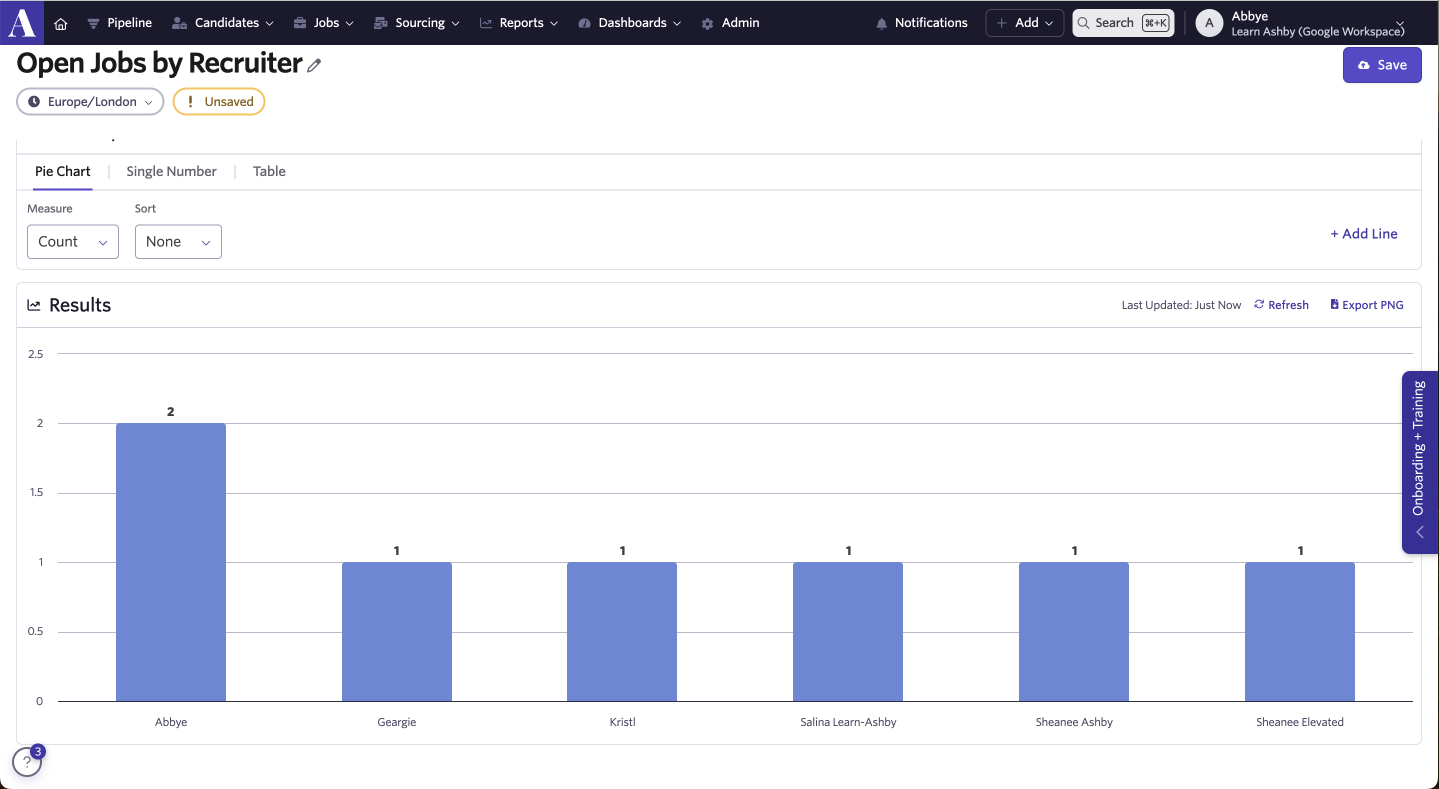Open the help question mark icon
This screenshot has width=1439, height=789.
(27, 762)
